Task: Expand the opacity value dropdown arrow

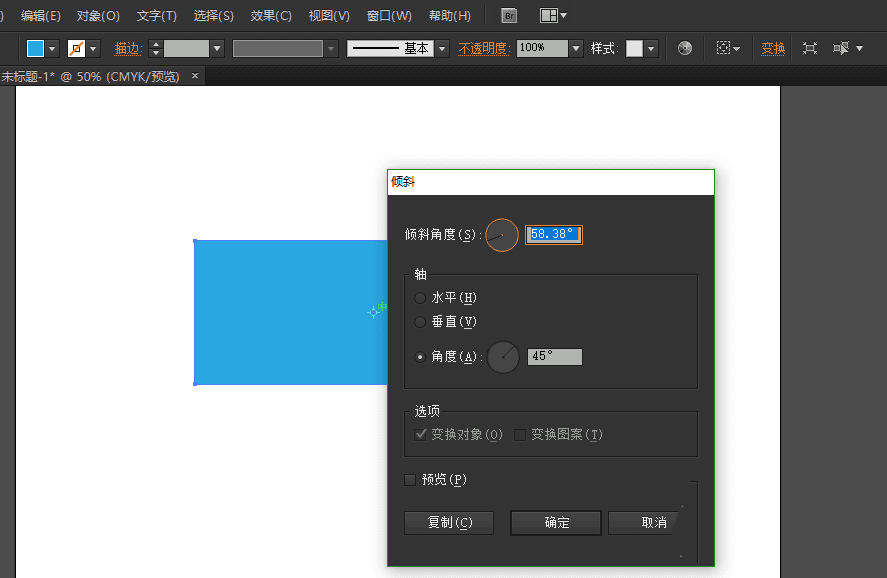Action: 576,49
